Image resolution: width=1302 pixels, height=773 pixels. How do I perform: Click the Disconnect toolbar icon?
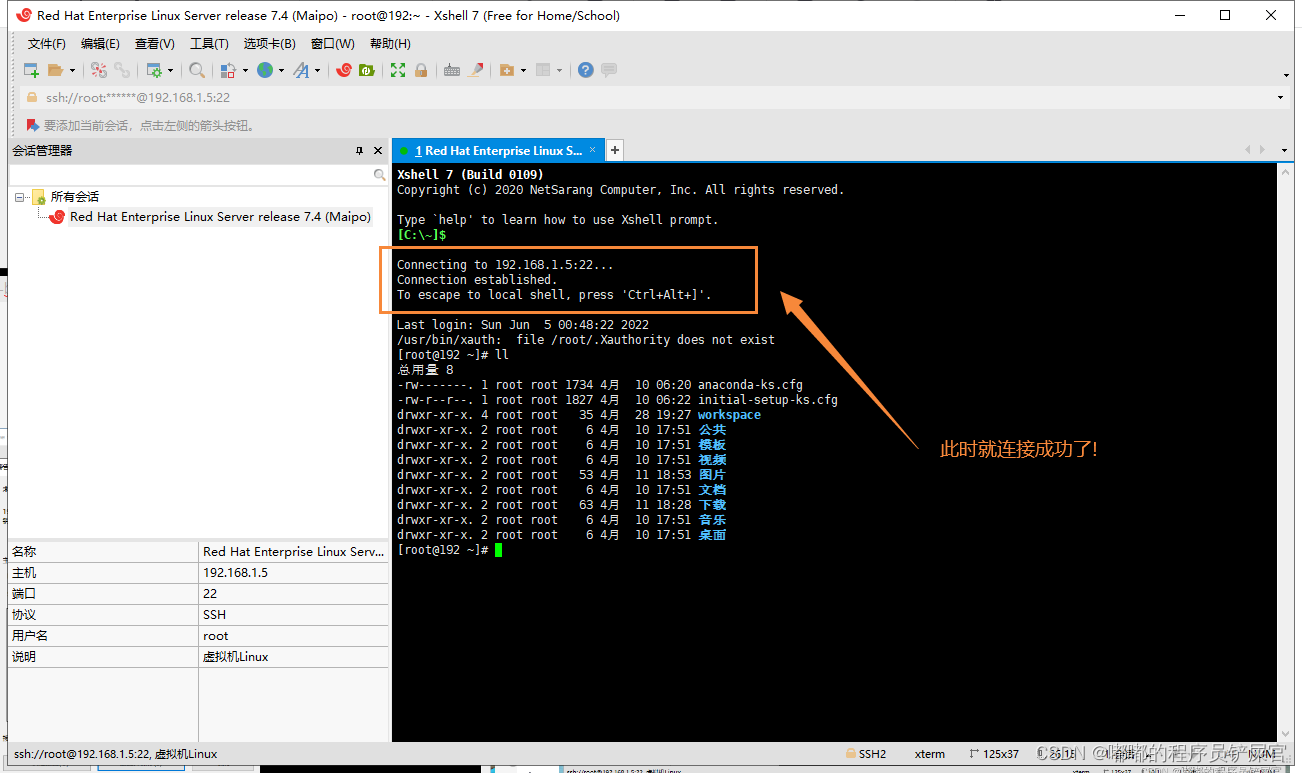coord(99,70)
